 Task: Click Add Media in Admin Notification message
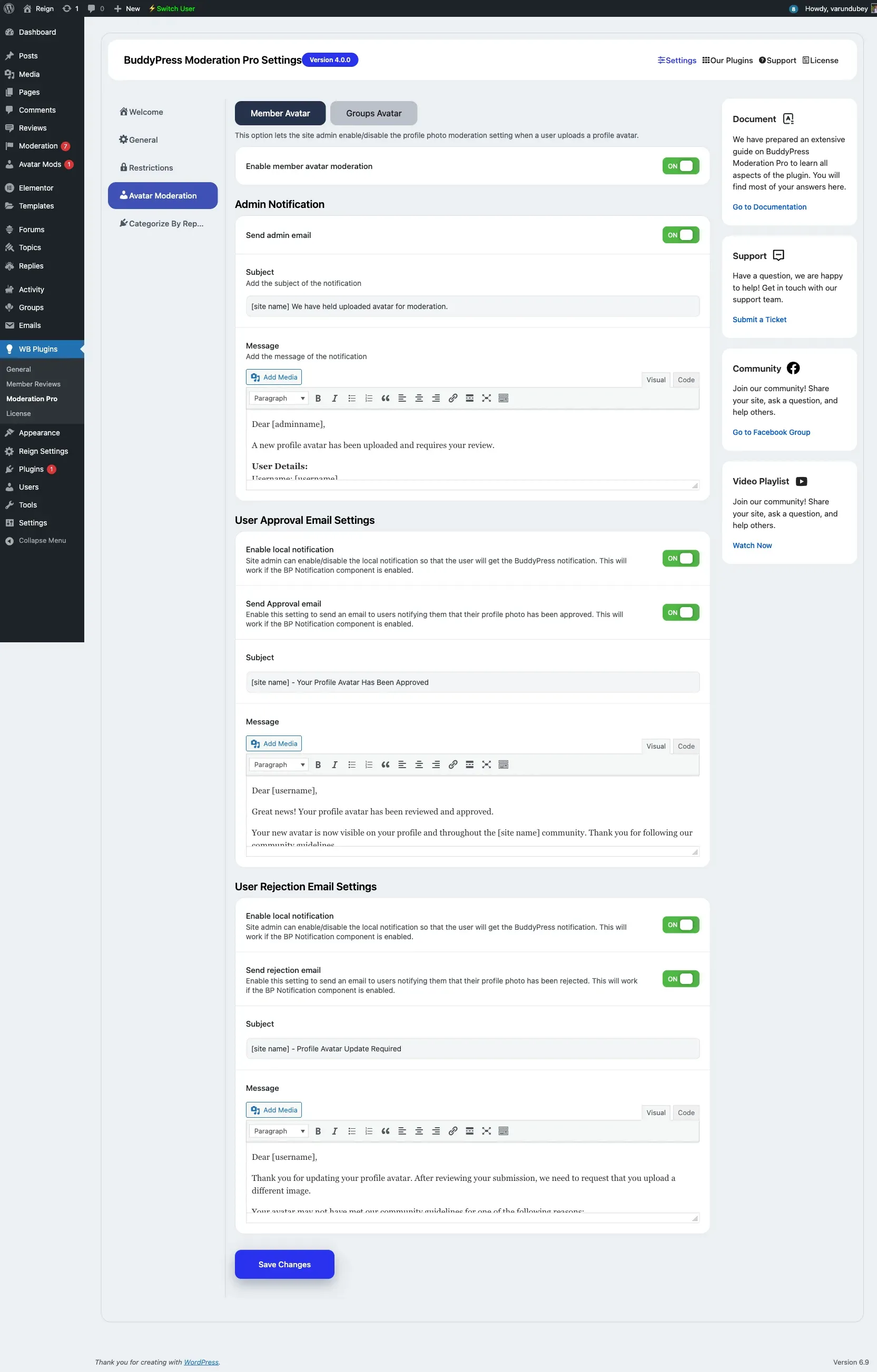(x=274, y=377)
